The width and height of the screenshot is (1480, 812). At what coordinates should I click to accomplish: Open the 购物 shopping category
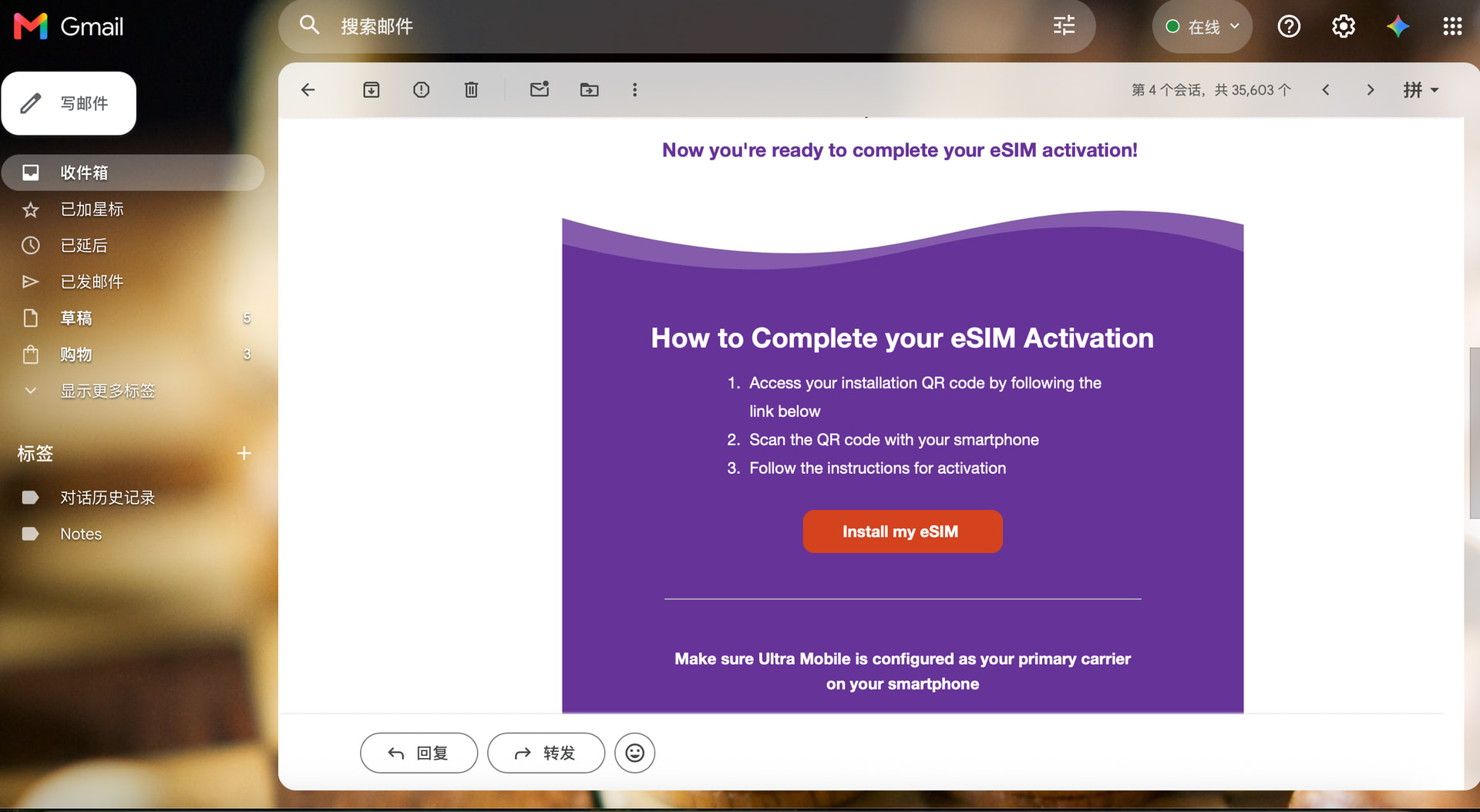point(133,354)
